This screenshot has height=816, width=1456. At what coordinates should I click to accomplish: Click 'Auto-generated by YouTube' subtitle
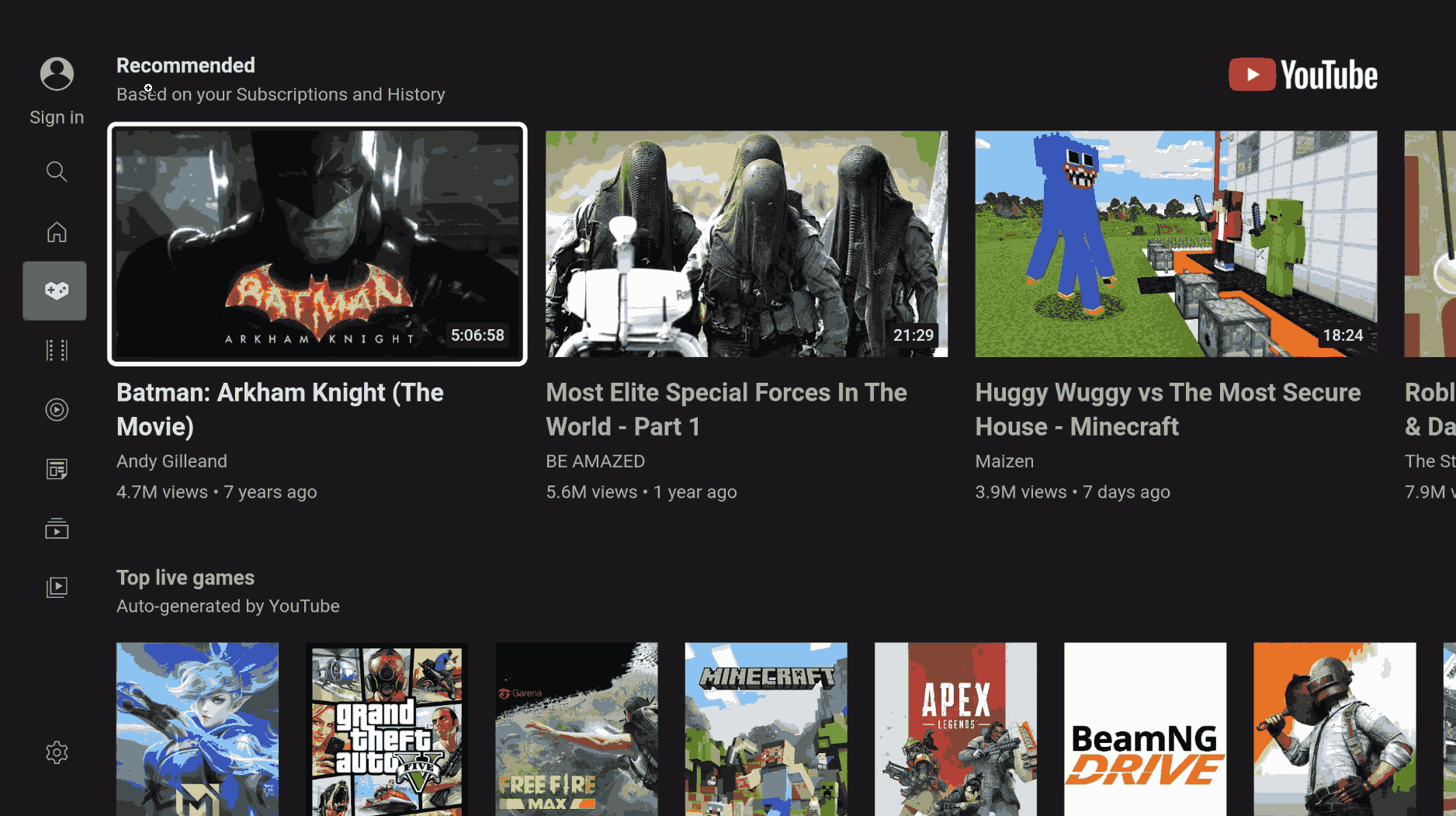point(228,606)
